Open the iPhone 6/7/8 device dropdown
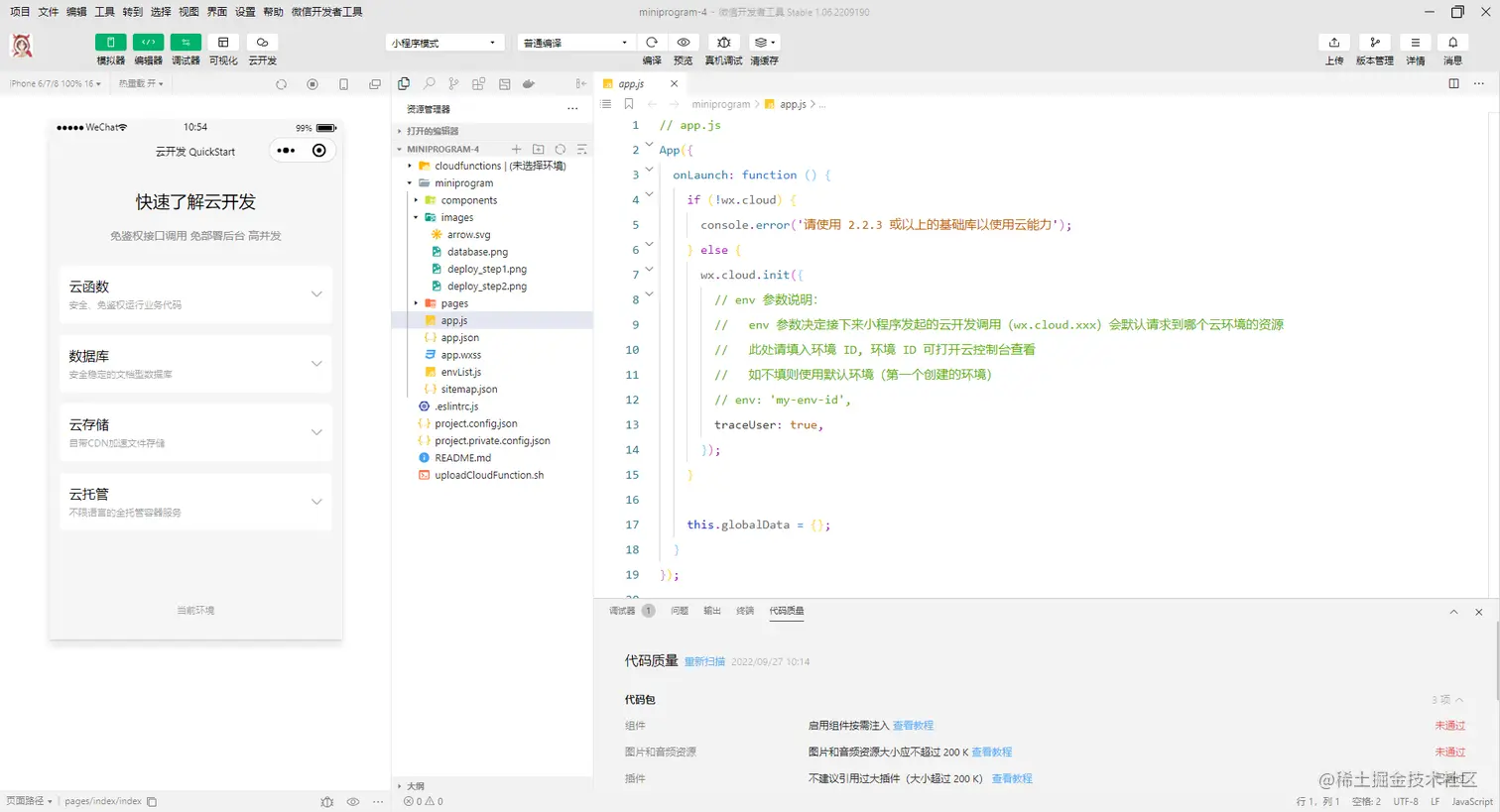This screenshot has width=1500, height=812. (56, 84)
